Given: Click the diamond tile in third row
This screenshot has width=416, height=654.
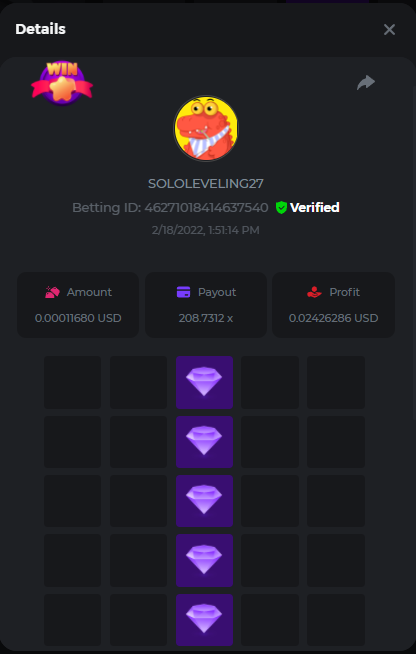Looking at the screenshot, I should click(204, 501).
